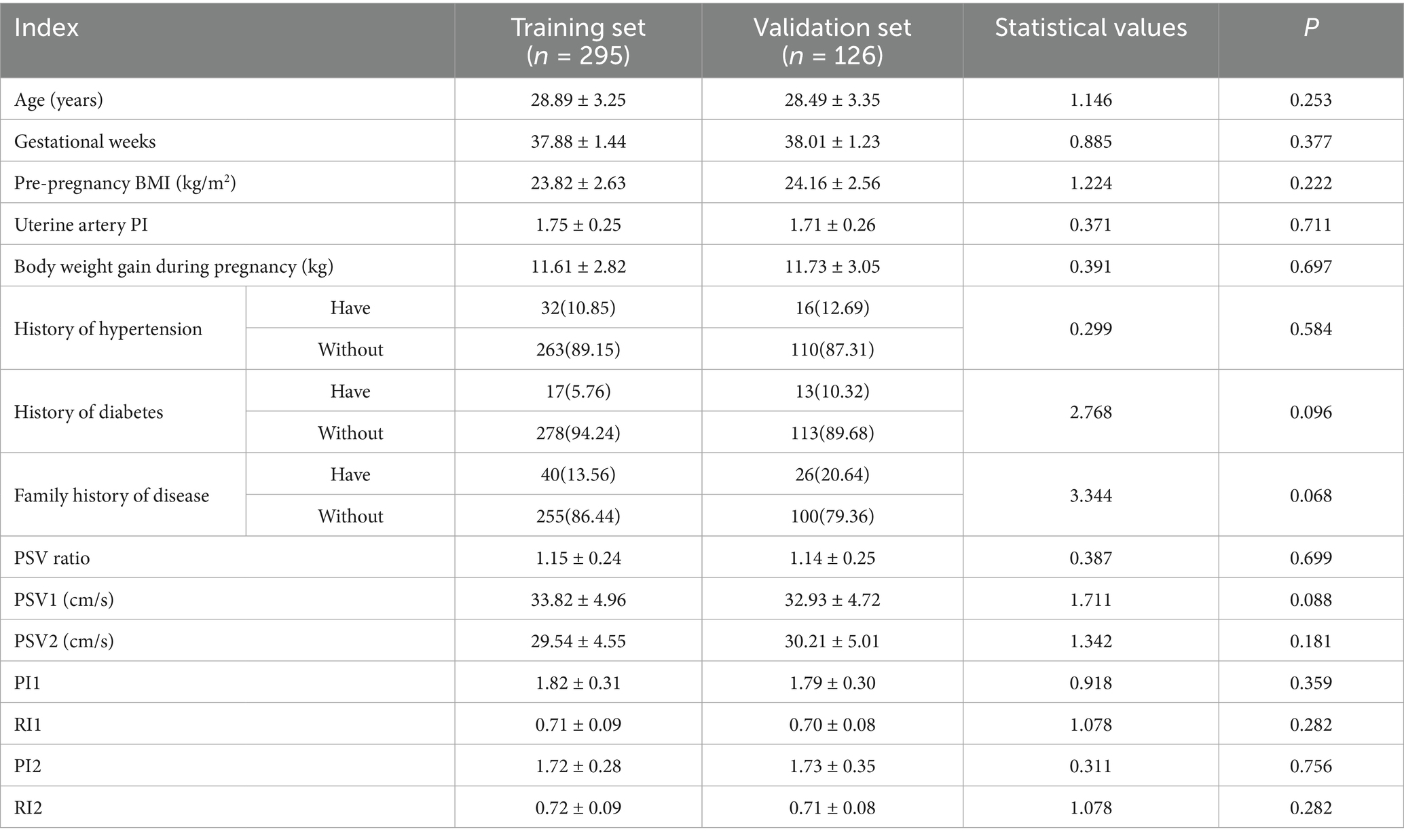
Task: Click the Statistical values header
Action: click(x=1090, y=28)
